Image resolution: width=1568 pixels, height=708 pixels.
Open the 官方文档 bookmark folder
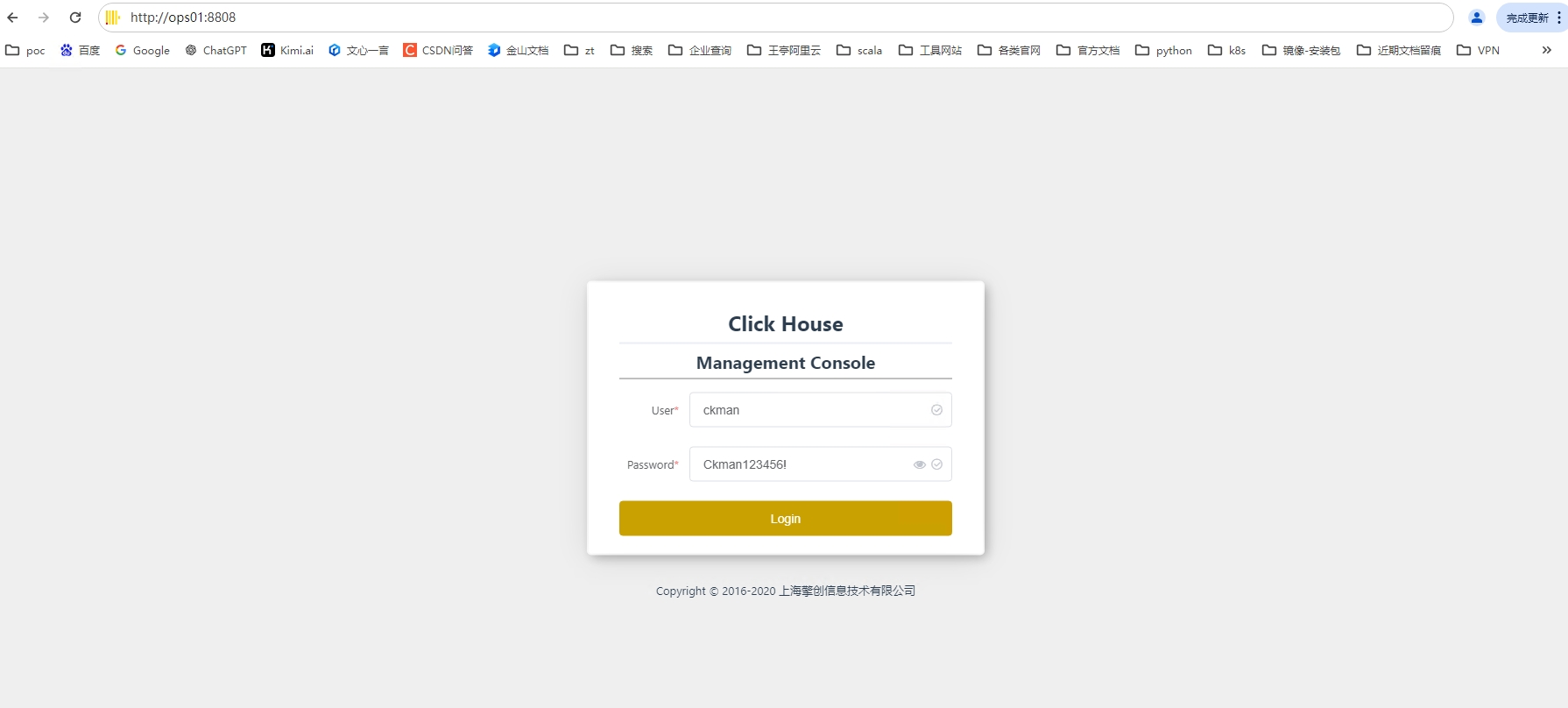(1088, 50)
